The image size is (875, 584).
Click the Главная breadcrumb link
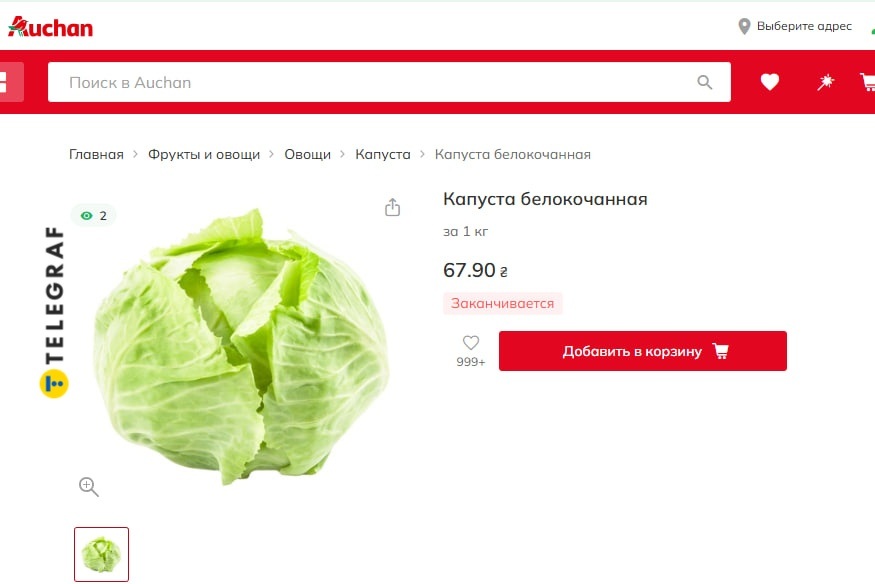coord(96,155)
